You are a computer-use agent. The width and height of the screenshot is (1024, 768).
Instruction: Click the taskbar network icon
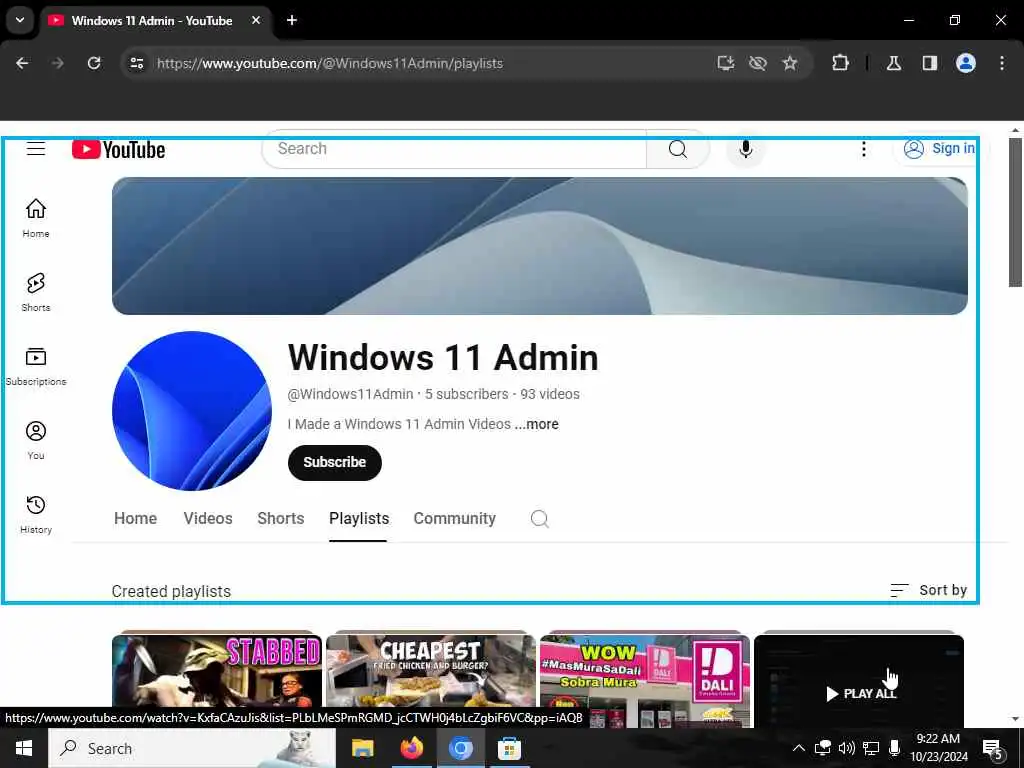(x=871, y=748)
